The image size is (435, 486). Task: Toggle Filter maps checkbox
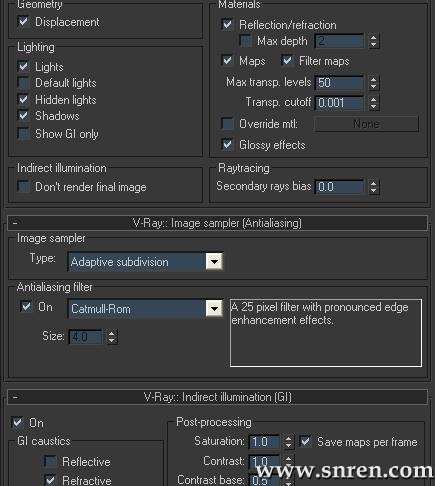(287, 61)
